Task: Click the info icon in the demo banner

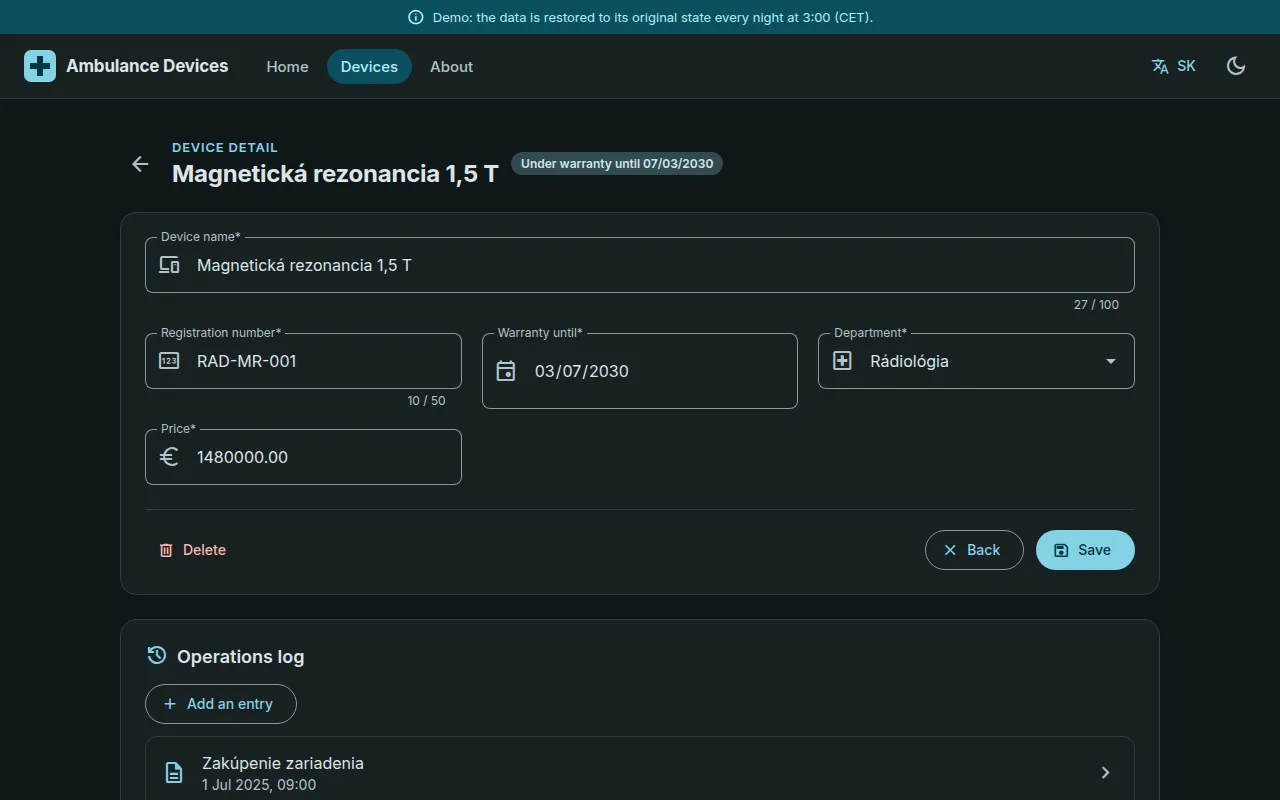Action: click(x=416, y=17)
